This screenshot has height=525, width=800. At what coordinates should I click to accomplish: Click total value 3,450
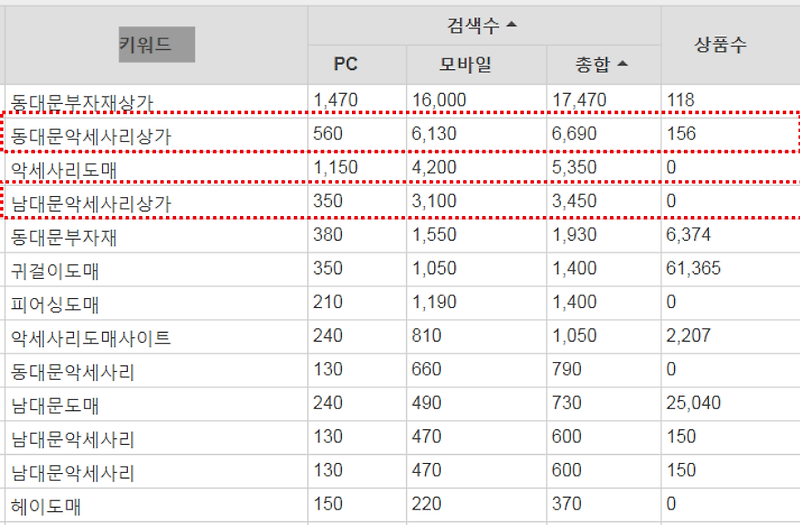574,201
